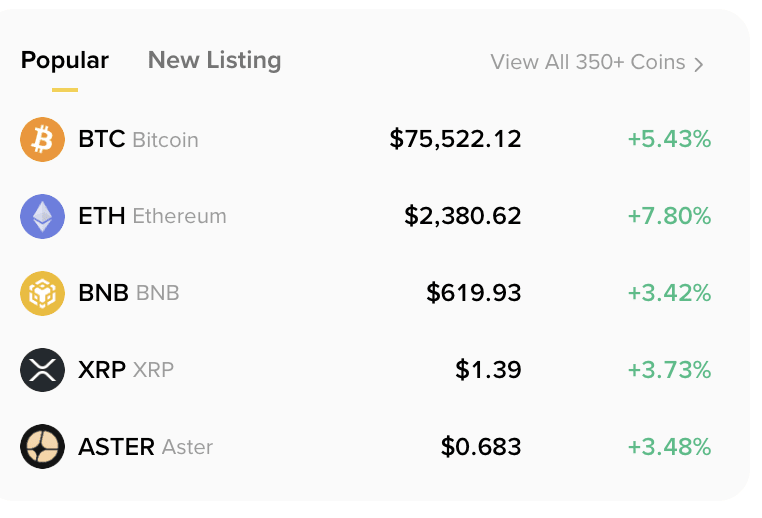The image size is (762, 518).
Task: Click the Bitcoin price $75,522.12
Action: (x=455, y=139)
